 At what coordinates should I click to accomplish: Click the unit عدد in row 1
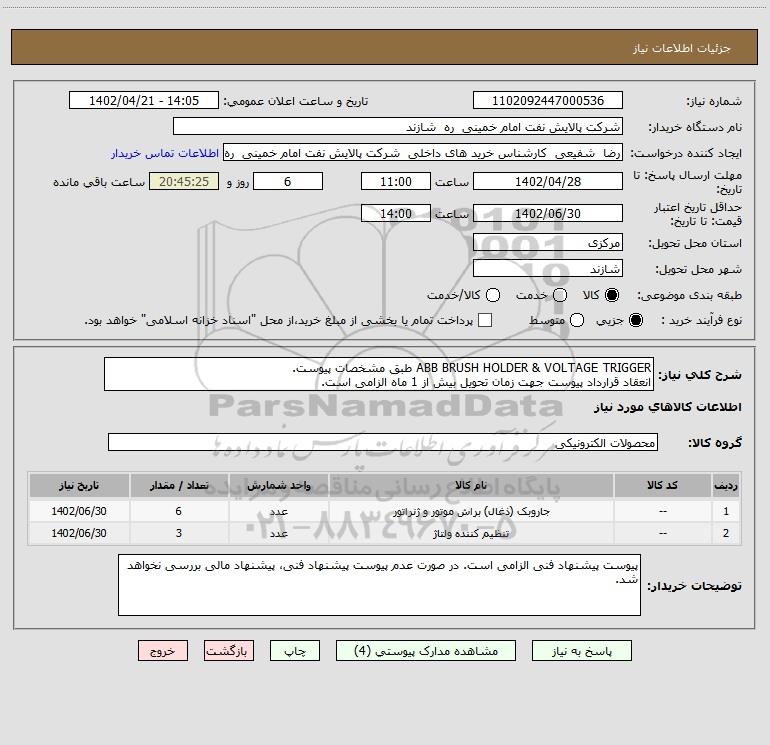click(x=278, y=511)
